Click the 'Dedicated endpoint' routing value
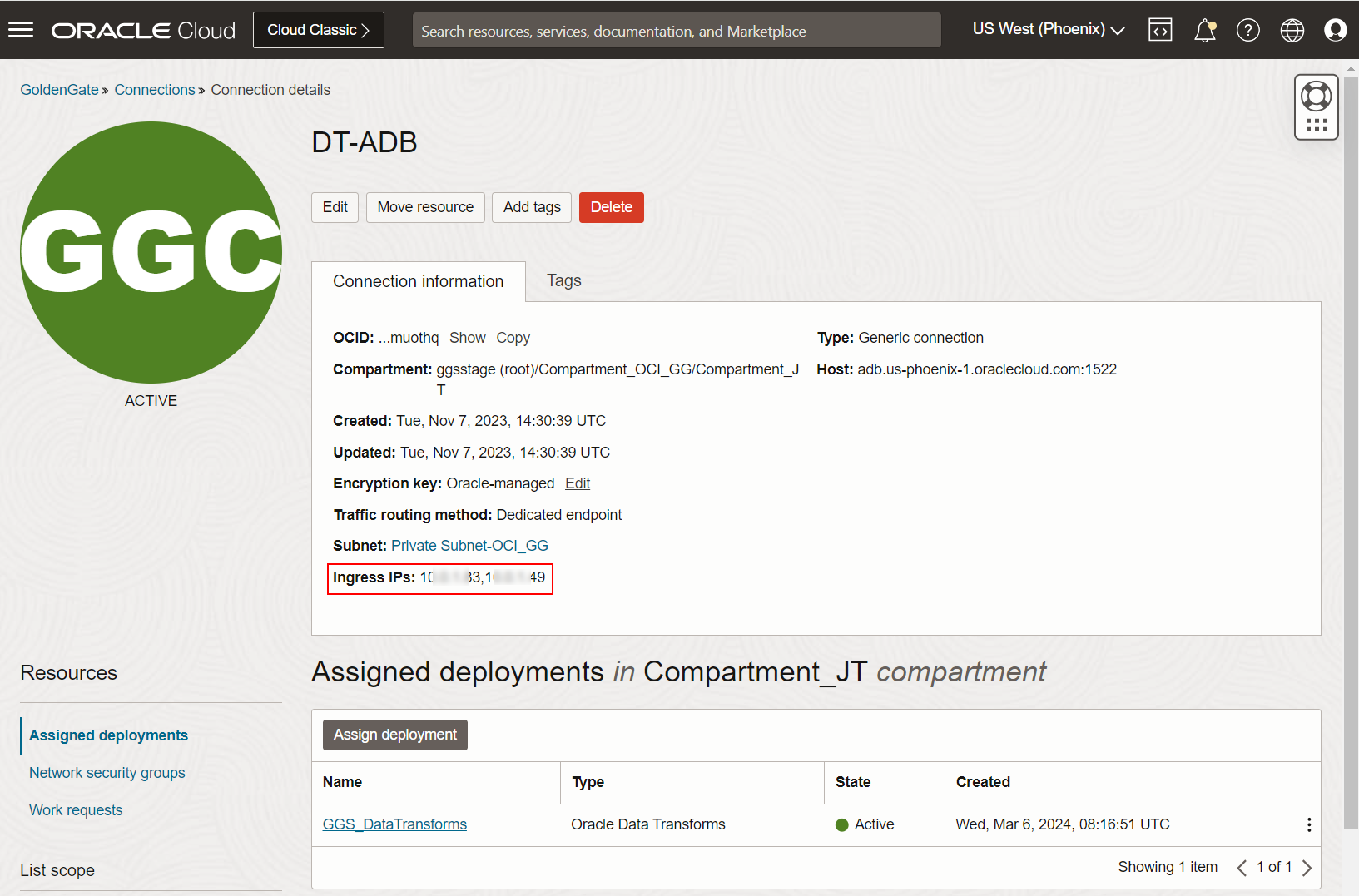Screen dimensions: 1359x896 tap(559, 515)
